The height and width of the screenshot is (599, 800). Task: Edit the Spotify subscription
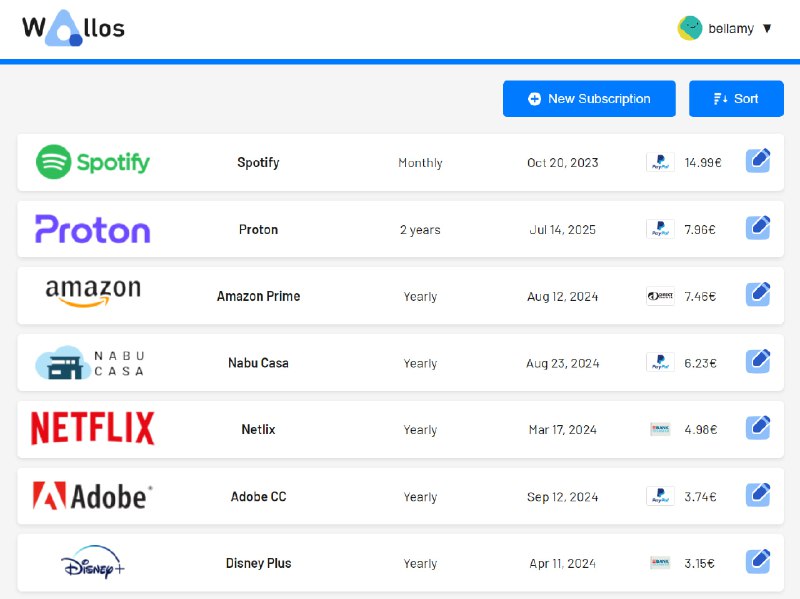coord(758,161)
